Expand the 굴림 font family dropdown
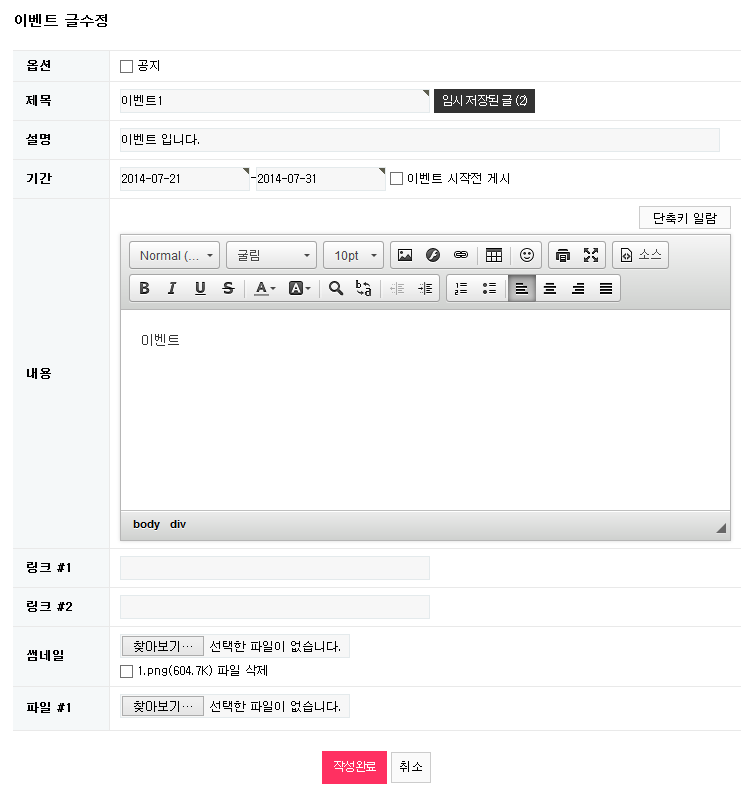Image resolution: width=753 pixels, height=793 pixels. [x=271, y=255]
